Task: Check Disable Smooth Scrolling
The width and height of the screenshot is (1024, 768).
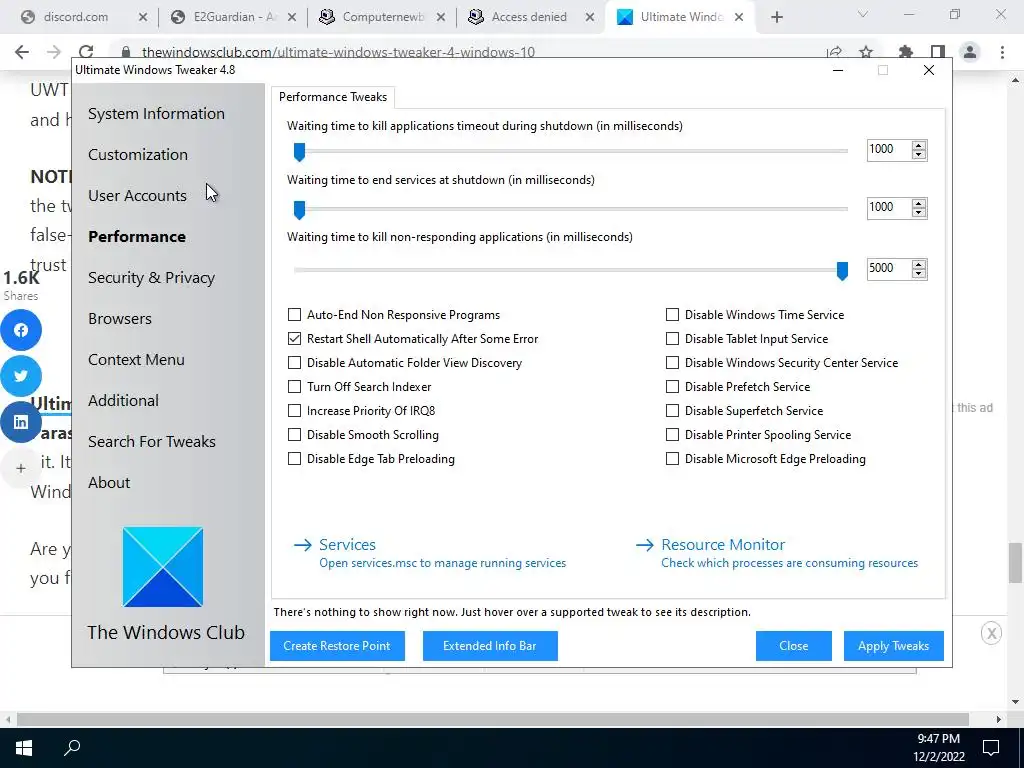Action: (295, 435)
